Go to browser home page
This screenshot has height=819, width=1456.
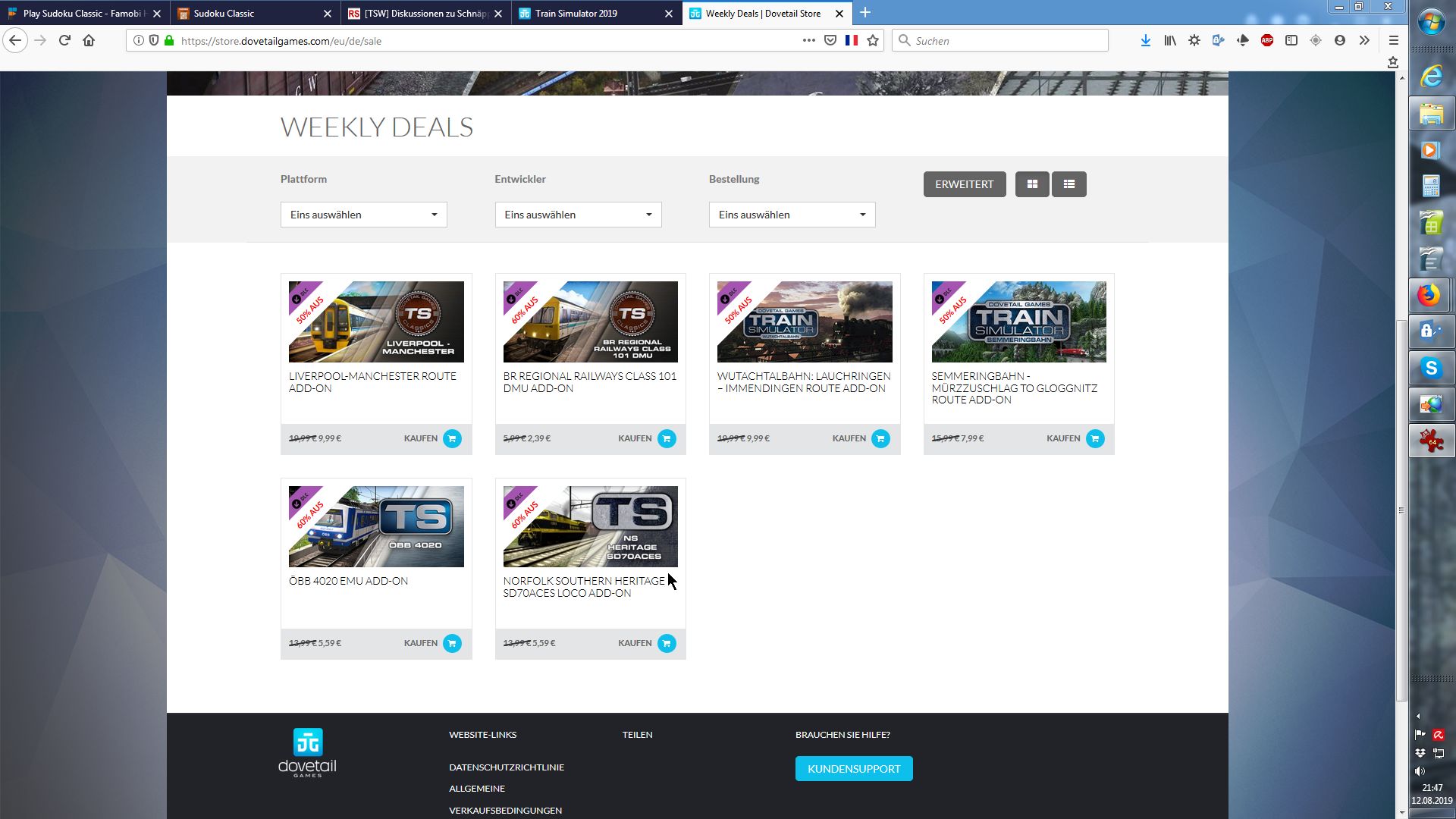click(x=89, y=40)
